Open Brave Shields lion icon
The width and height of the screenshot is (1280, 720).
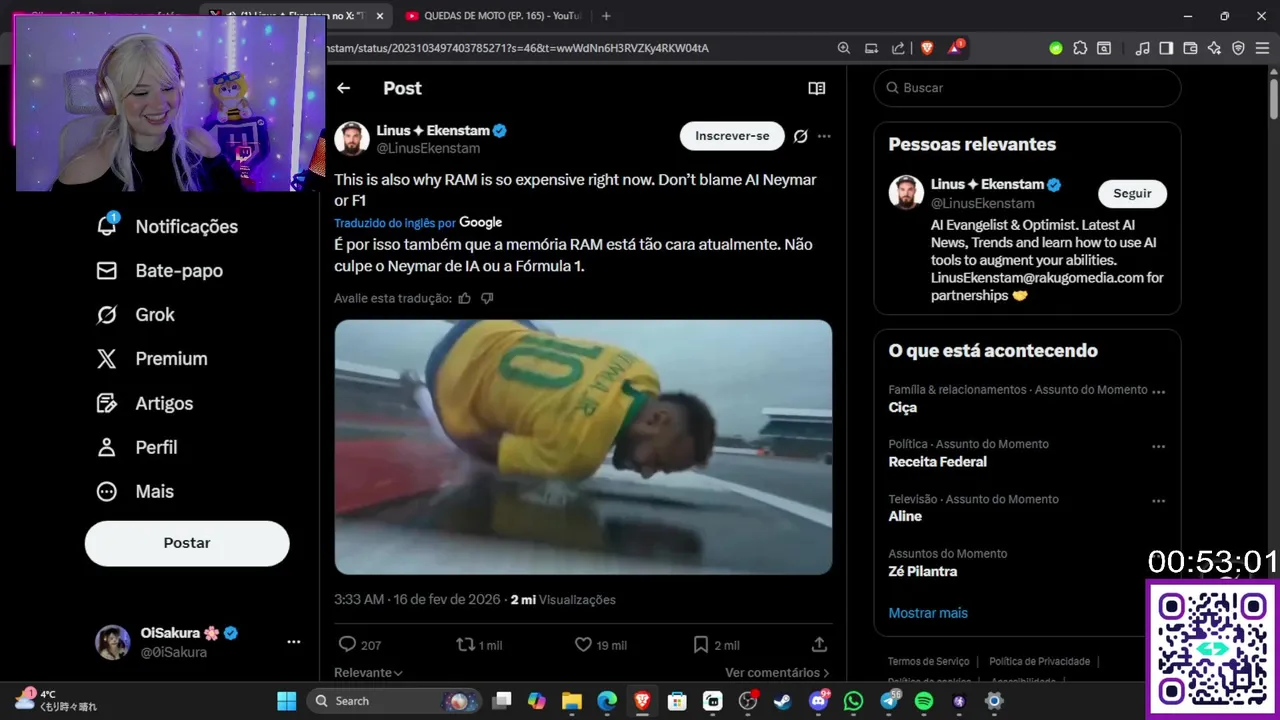(926, 48)
